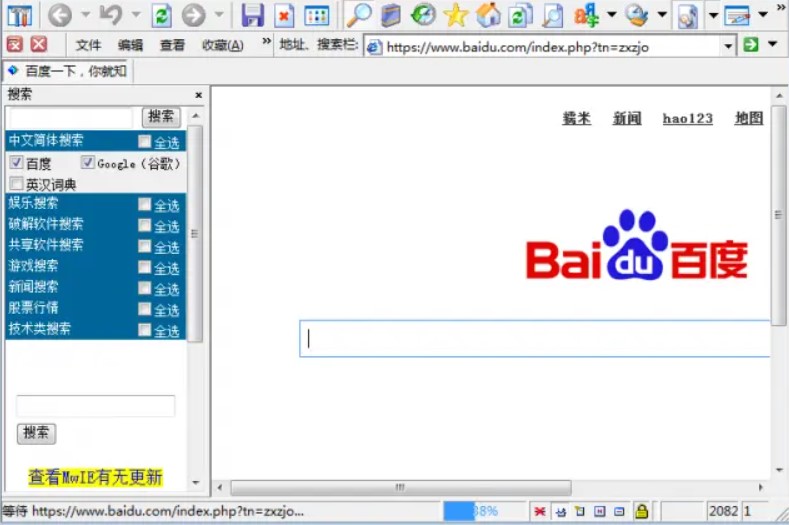Click the yellow-cornered square status bar icon
This screenshot has width=789, height=525.
(x=580, y=511)
